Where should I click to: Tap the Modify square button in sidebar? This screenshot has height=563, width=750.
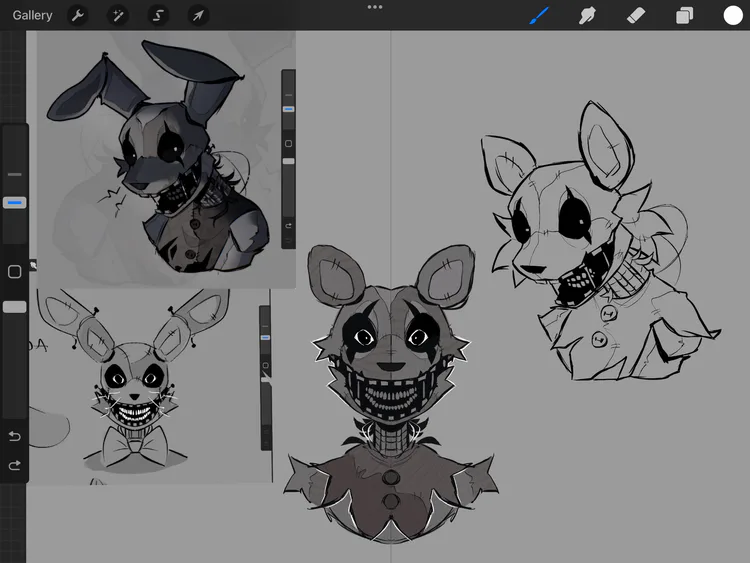(x=14, y=272)
